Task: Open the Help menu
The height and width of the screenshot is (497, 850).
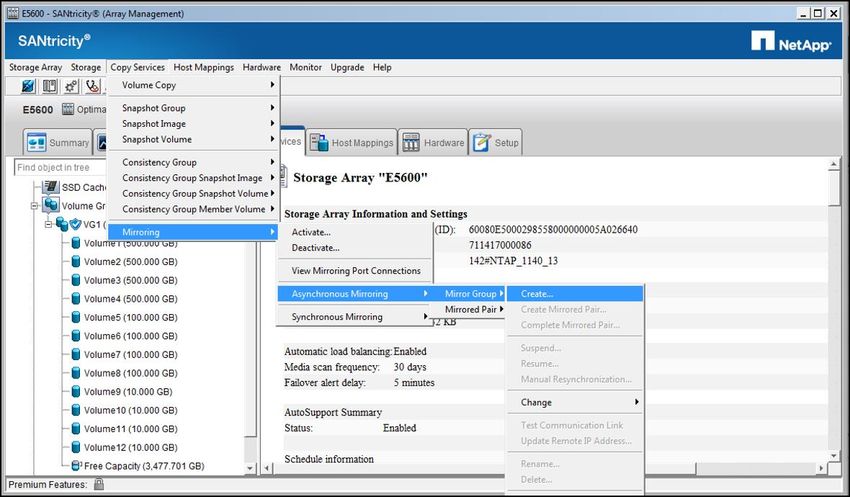Action: [382, 67]
